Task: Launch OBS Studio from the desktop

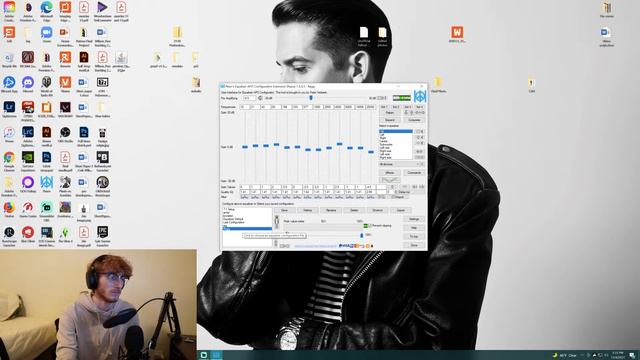Action: tap(65, 135)
